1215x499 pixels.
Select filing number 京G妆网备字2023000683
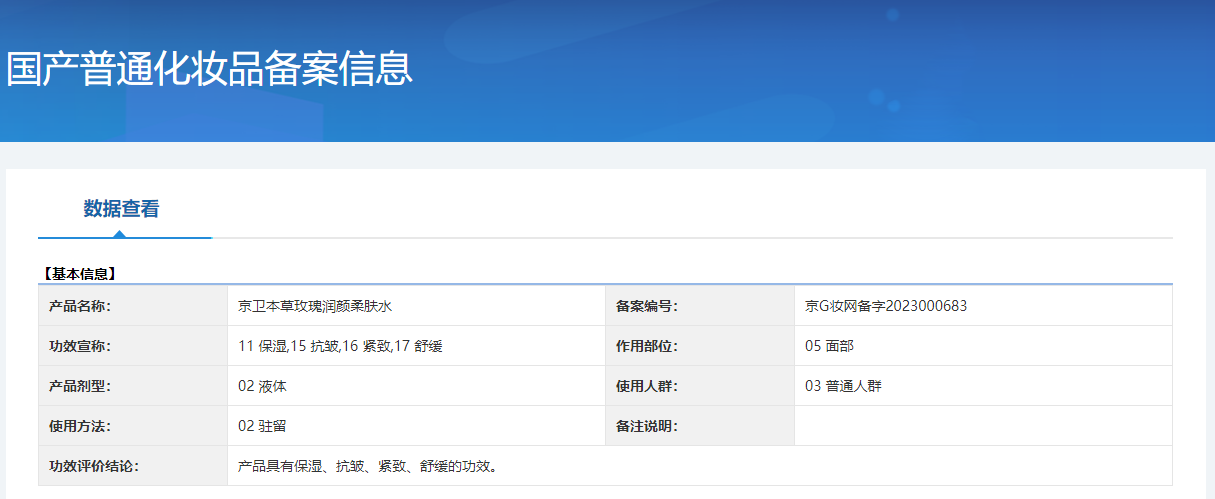click(x=886, y=306)
